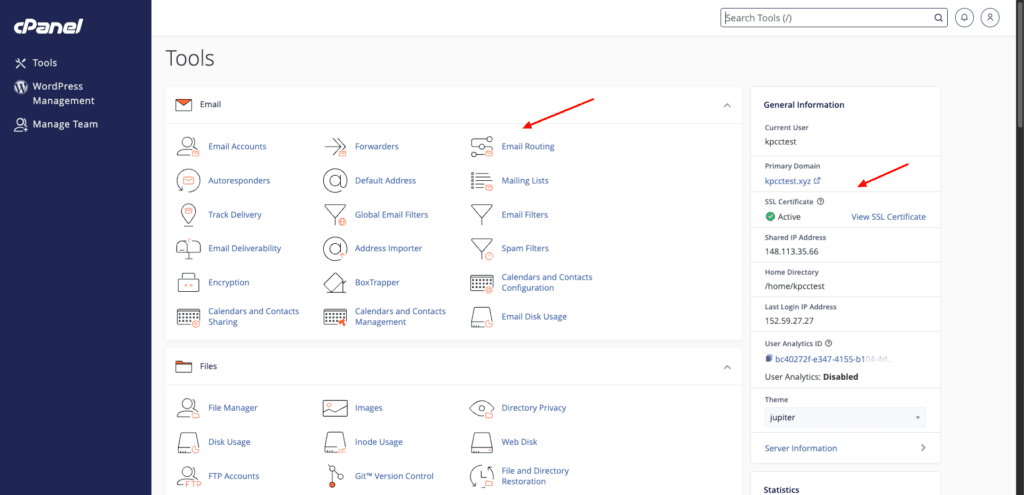Open the BoxTrapper icon
Screen dimensions: 1024x495
(x=335, y=282)
